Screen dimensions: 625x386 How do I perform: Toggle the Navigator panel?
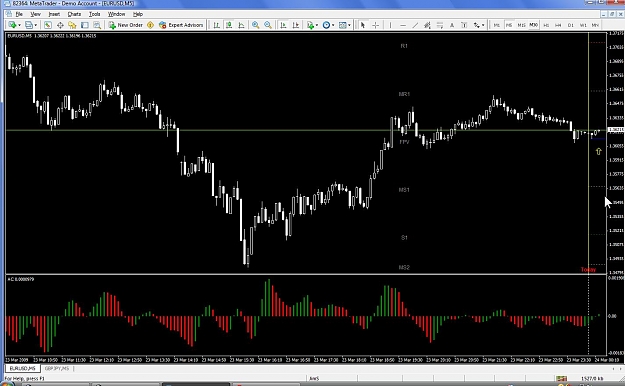pos(72,25)
